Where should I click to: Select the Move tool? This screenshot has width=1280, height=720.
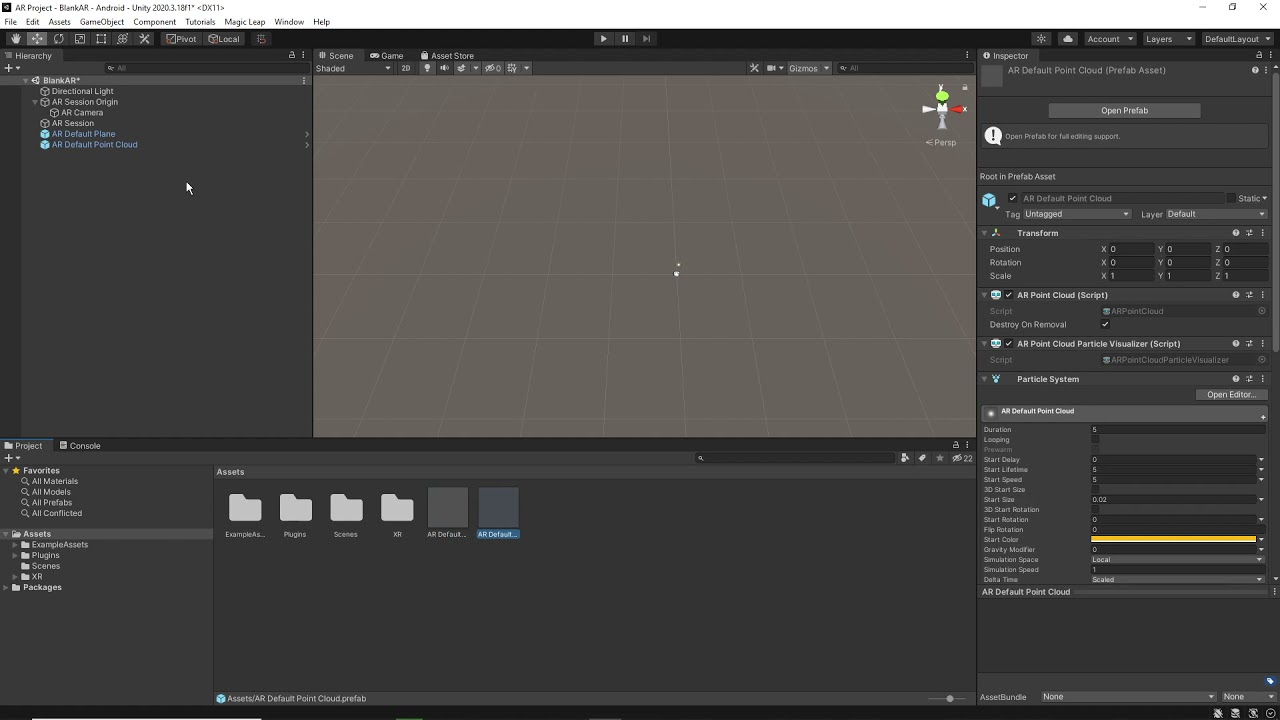click(x=37, y=39)
